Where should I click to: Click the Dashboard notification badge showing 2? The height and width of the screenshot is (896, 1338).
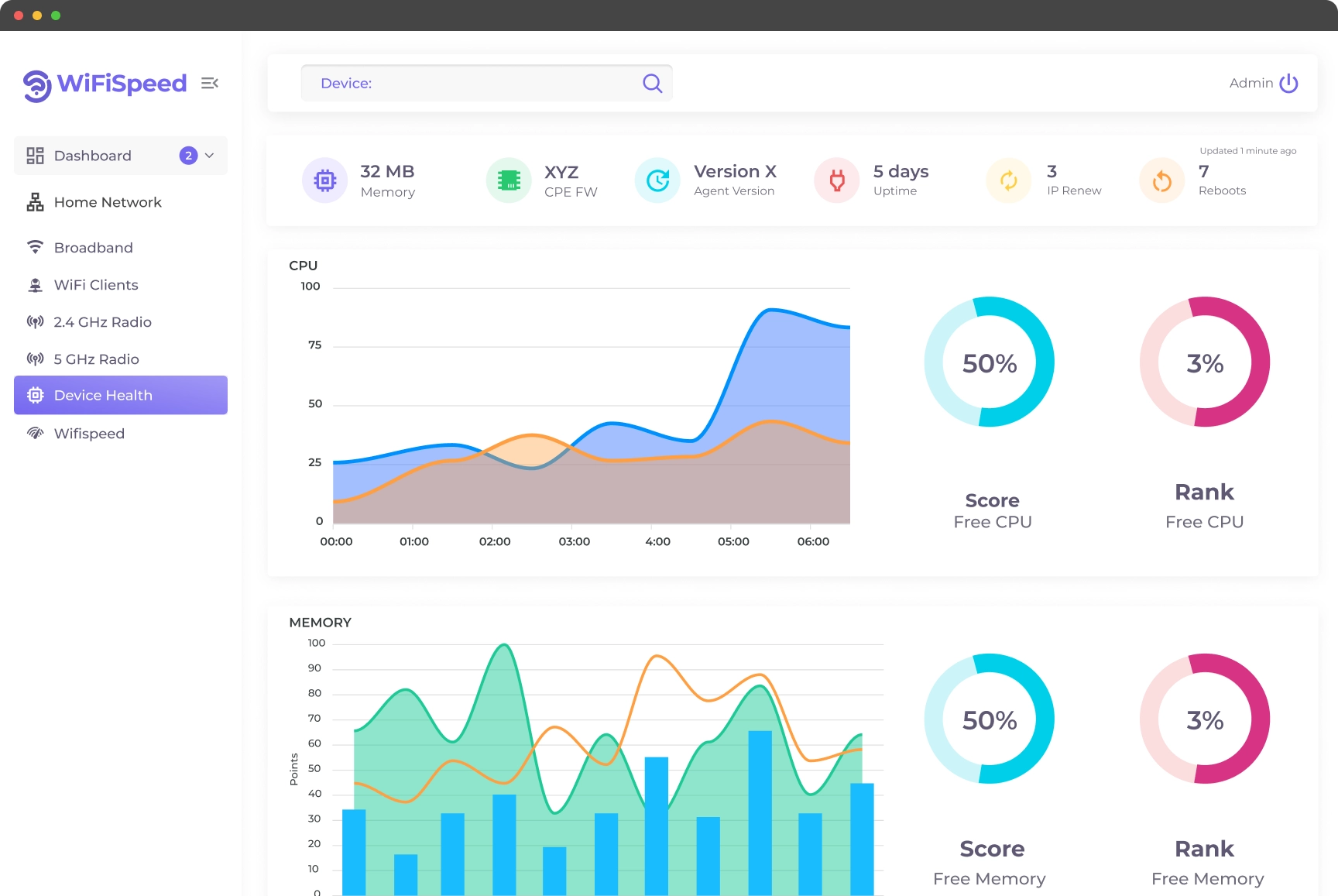click(x=188, y=156)
